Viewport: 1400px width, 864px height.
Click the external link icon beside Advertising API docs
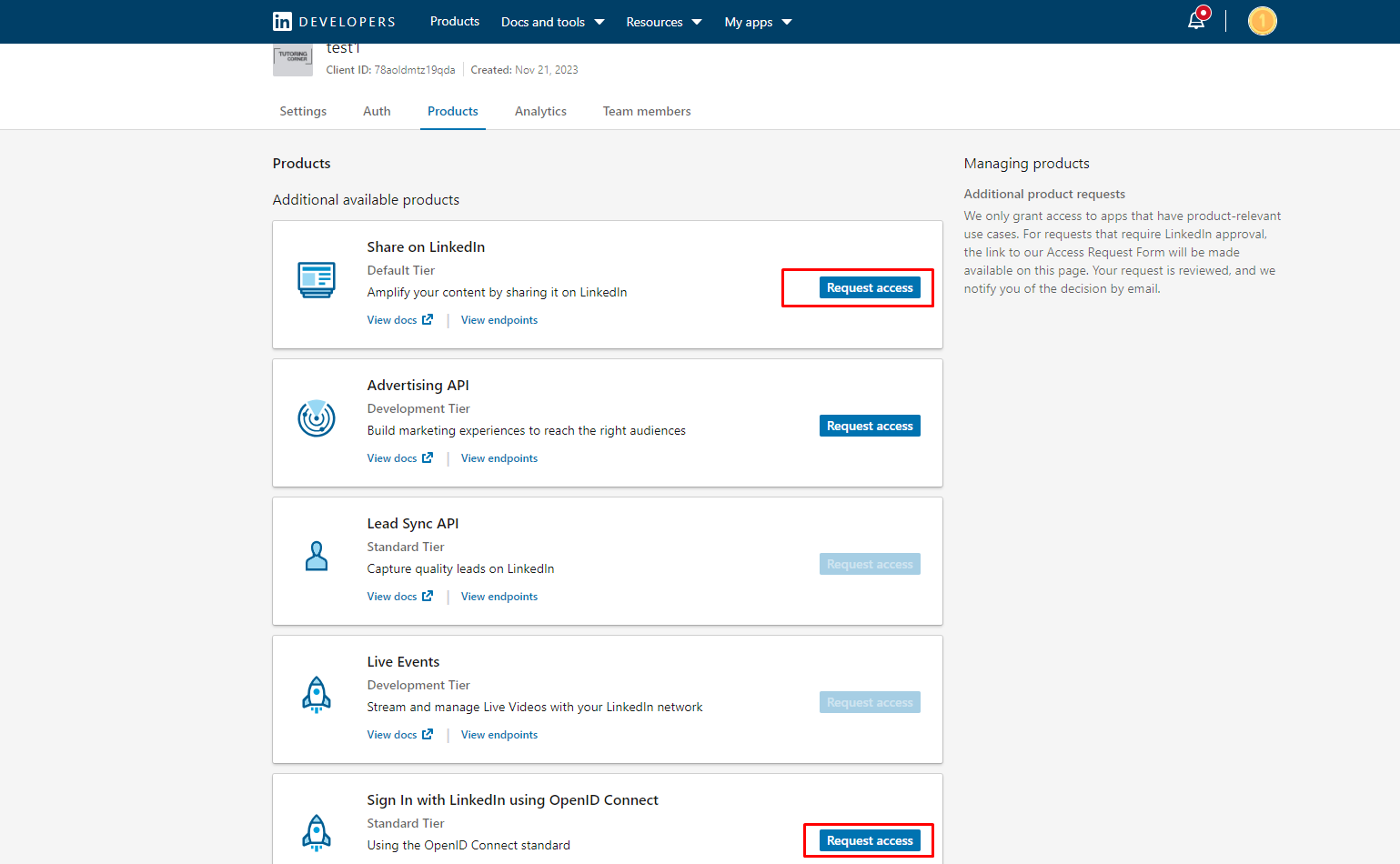428,457
